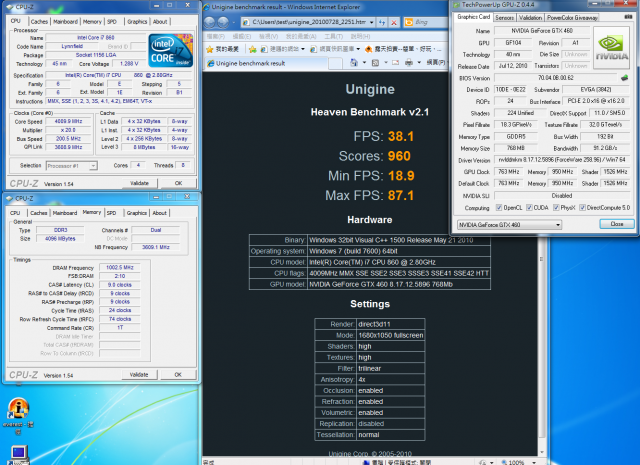Viewport: 640px width, 465px height.
Task: Click Validate button in top CPU-Z window
Action: 139,183
